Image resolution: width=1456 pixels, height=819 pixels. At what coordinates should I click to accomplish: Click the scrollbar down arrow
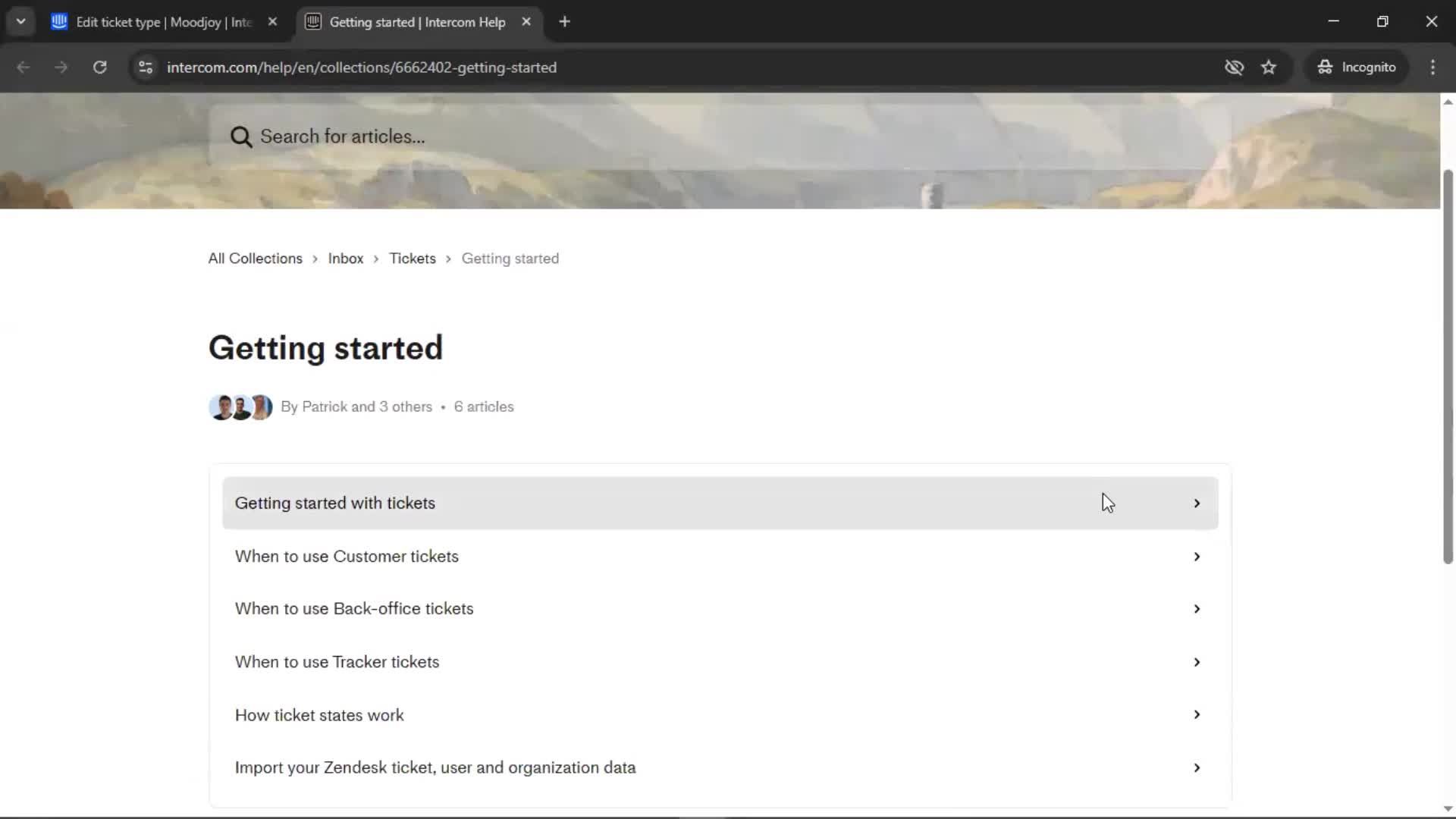pyautogui.click(x=1448, y=809)
